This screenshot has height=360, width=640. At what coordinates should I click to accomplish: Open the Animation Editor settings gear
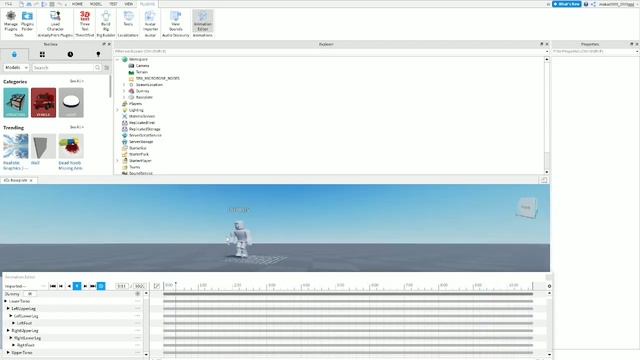(x=549, y=286)
